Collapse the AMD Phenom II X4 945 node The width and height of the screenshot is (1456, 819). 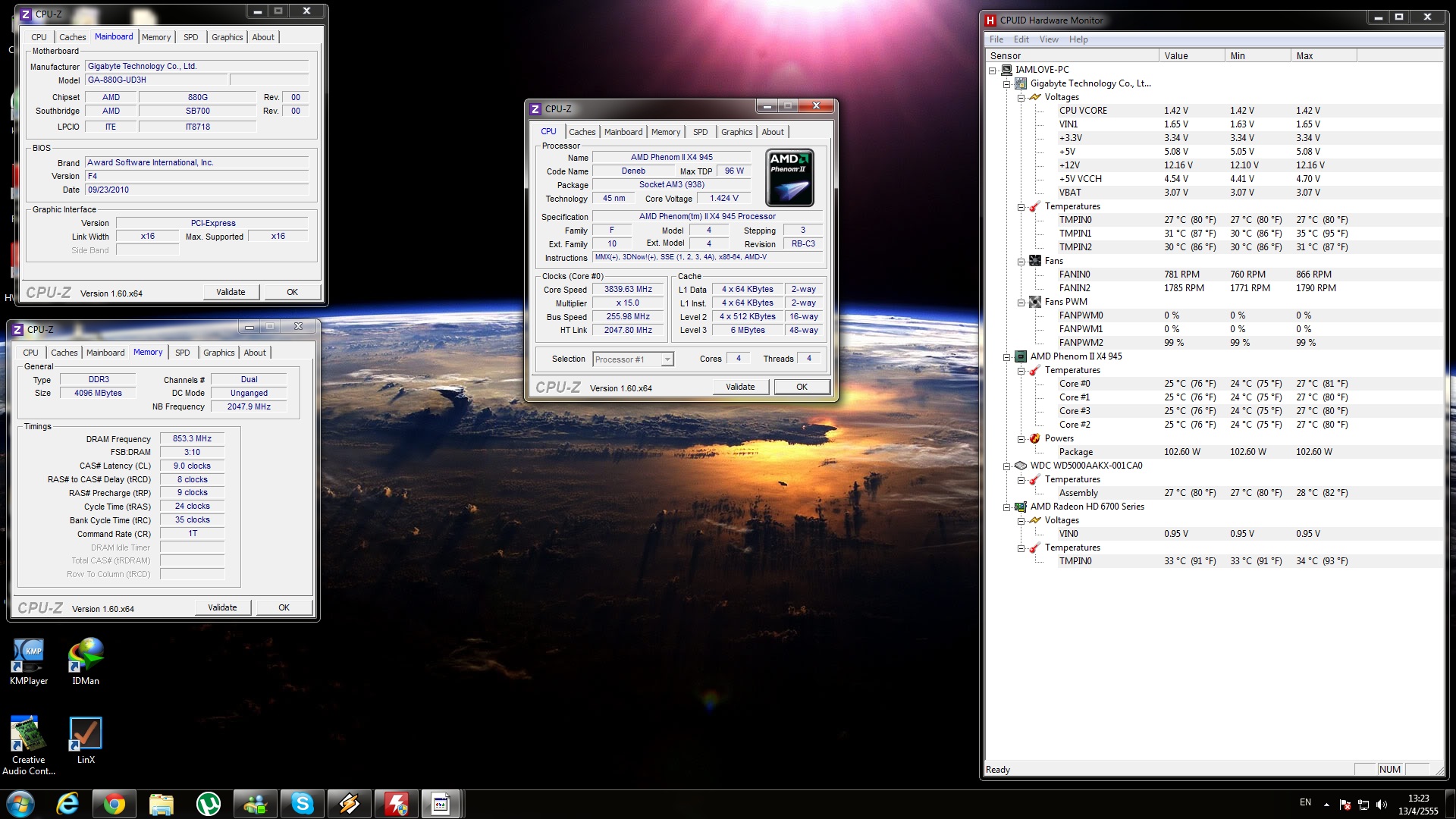point(1006,356)
